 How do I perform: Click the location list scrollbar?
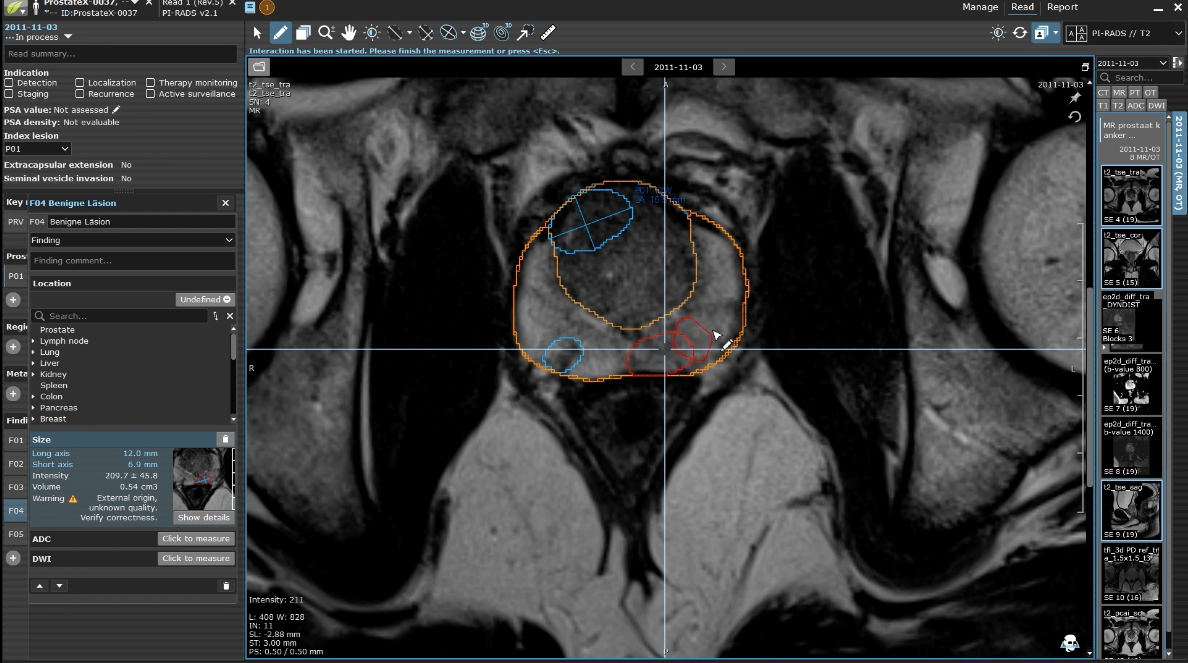pos(233,347)
